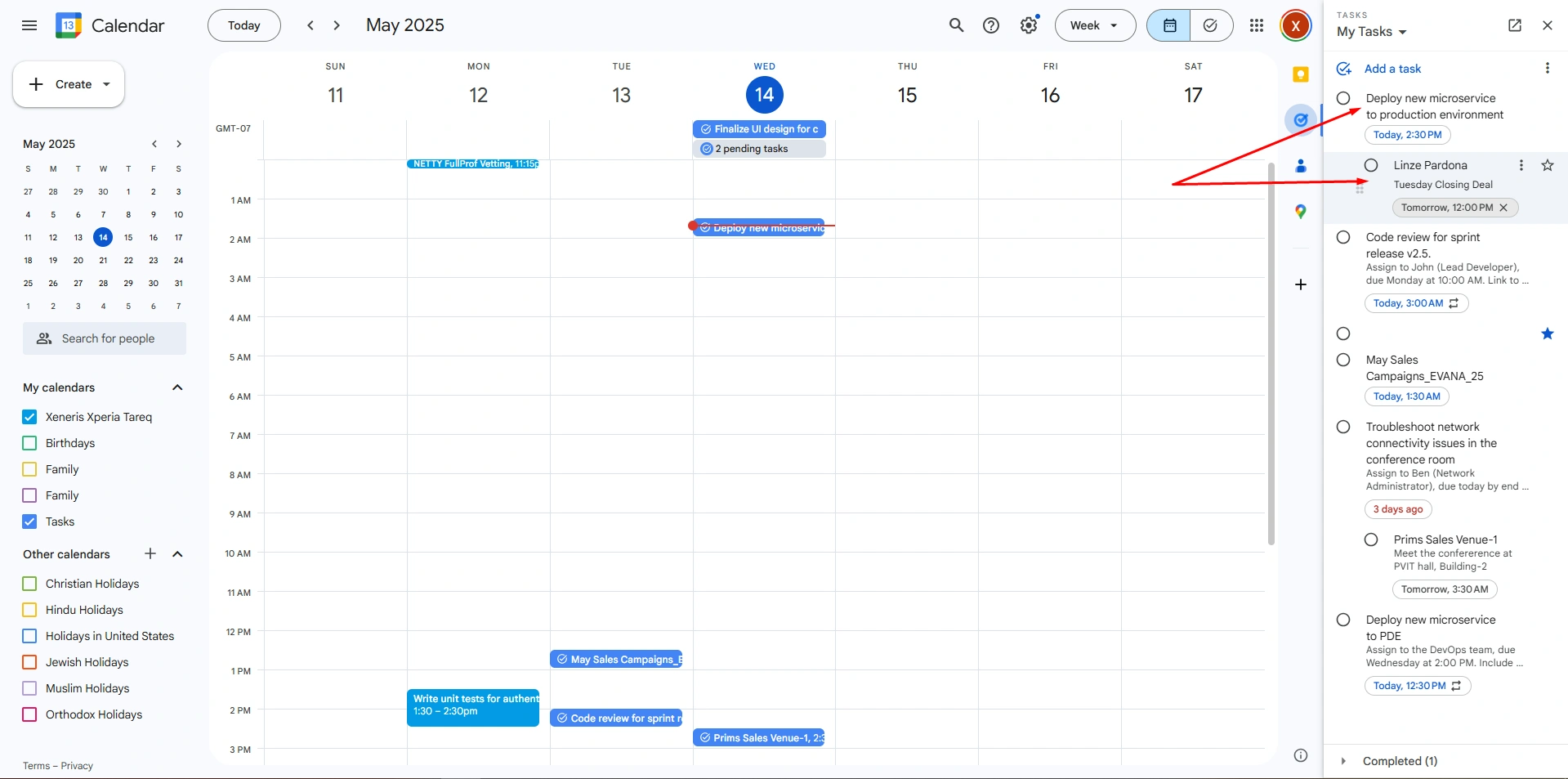Enable the Birthdays calendar checkbox
This screenshot has height=779, width=1568.
coord(30,443)
